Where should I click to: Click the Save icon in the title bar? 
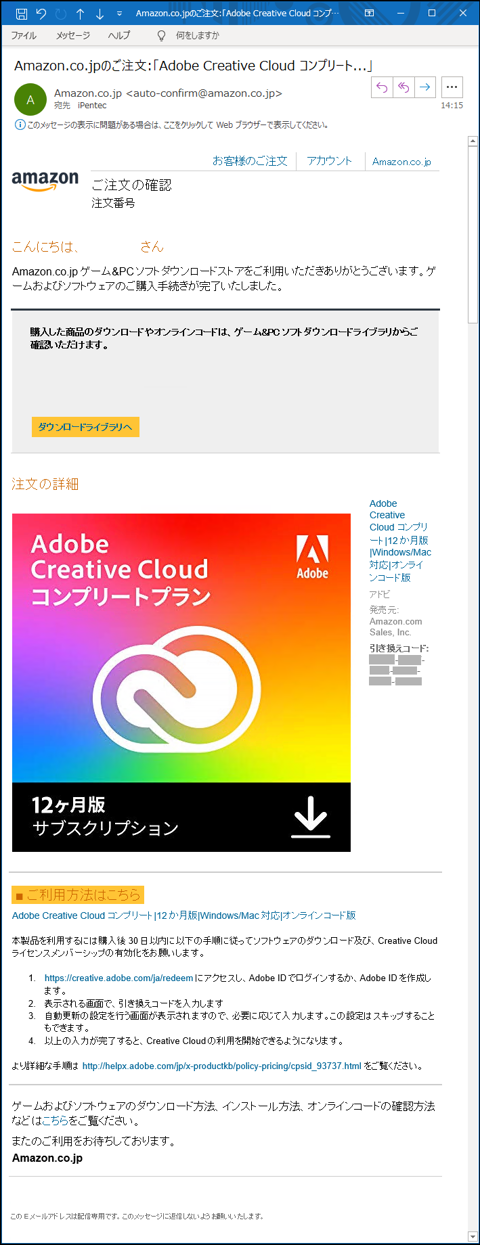click(21, 14)
